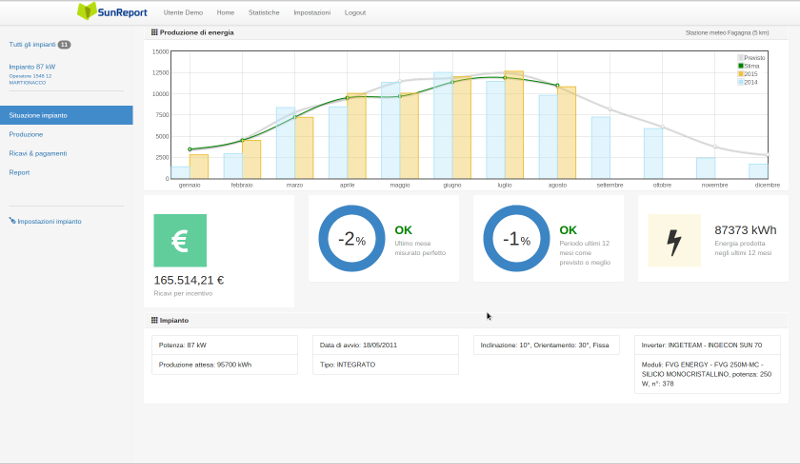
Task: Click grid icon next to Produzione di energia
Action: pos(154,32)
